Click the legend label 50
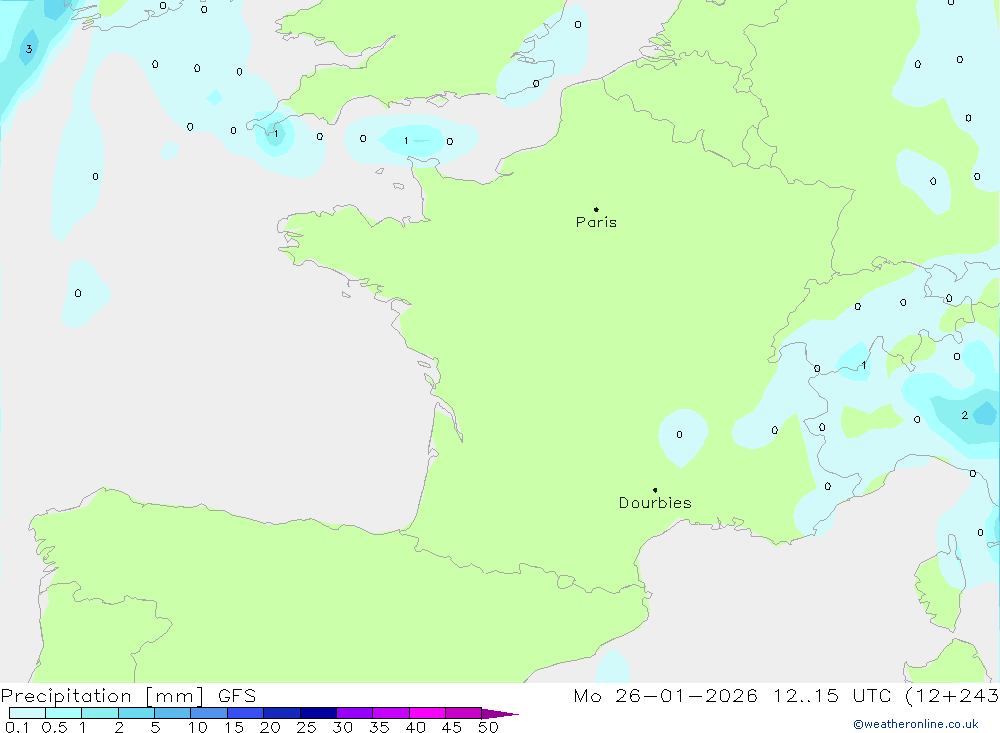Image resolution: width=1000 pixels, height=733 pixels. point(489,727)
